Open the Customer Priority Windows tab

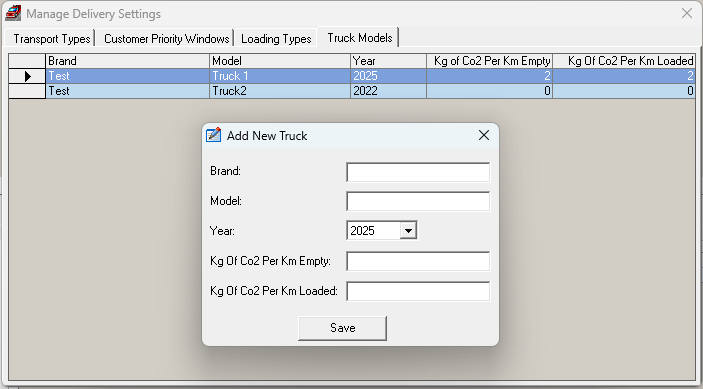coord(166,39)
